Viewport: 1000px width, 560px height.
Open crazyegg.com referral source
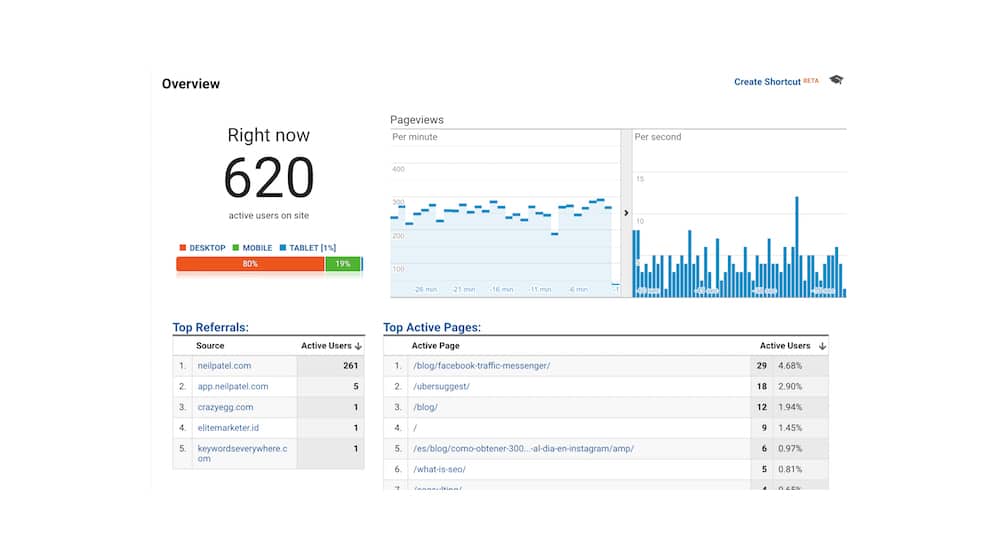(225, 407)
